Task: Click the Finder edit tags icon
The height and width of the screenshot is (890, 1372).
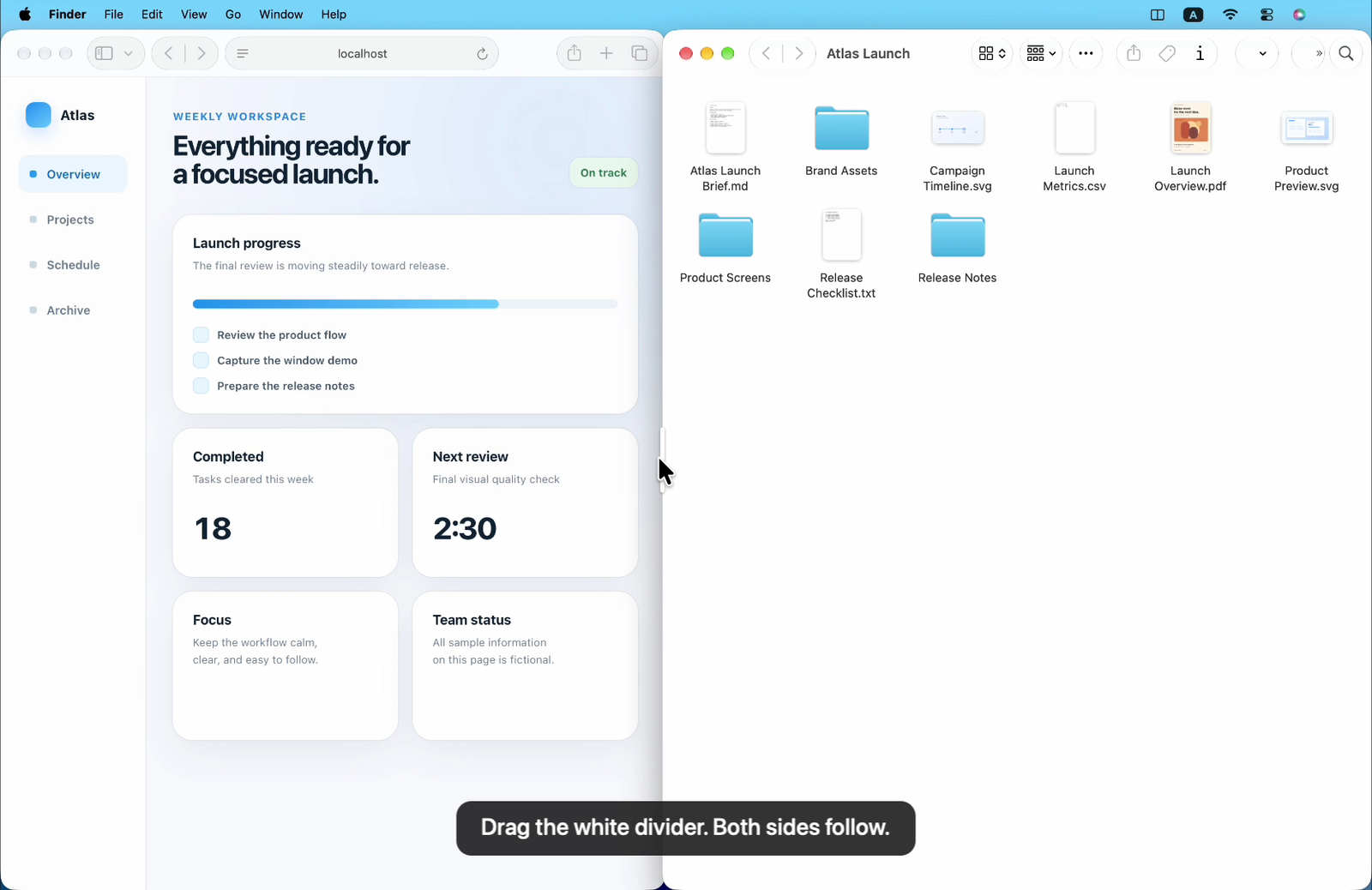Action: pyautogui.click(x=1167, y=53)
